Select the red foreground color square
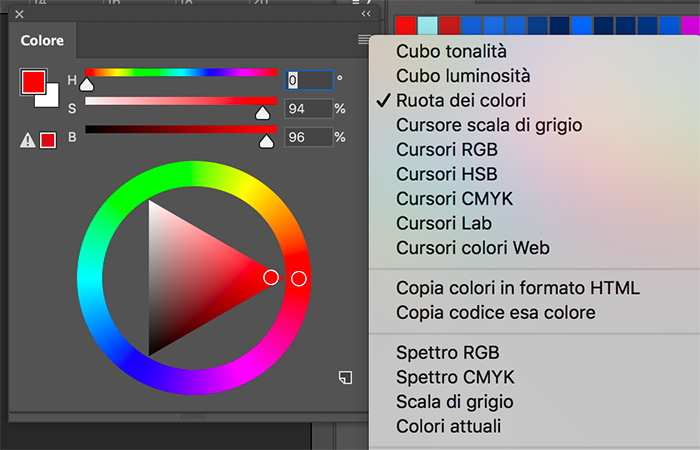Viewport: 700px width, 450px height. pos(33,82)
